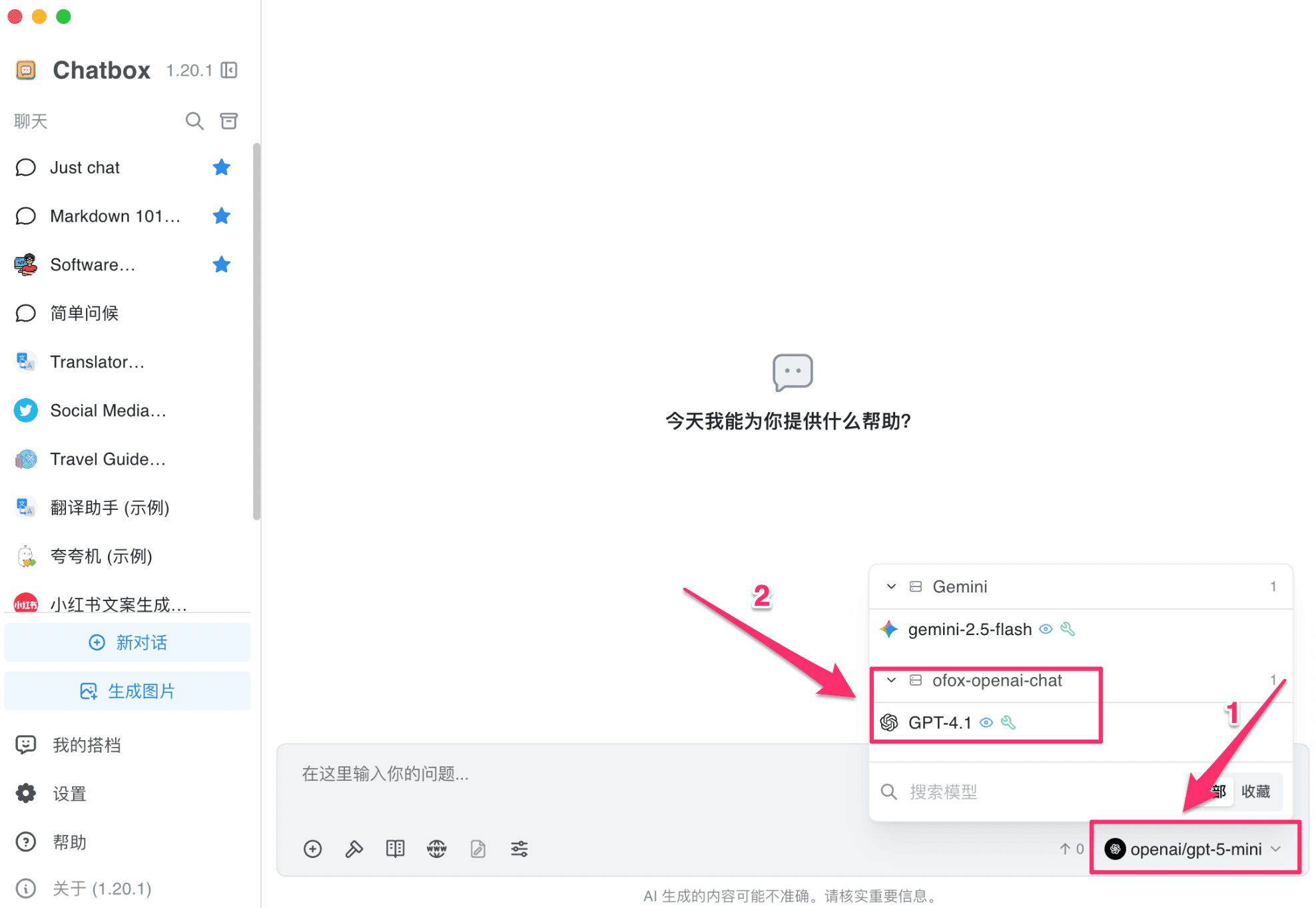Viewport: 1316px width, 908px height.
Task: Collapse the ofox-openai-chat group
Action: click(891, 680)
